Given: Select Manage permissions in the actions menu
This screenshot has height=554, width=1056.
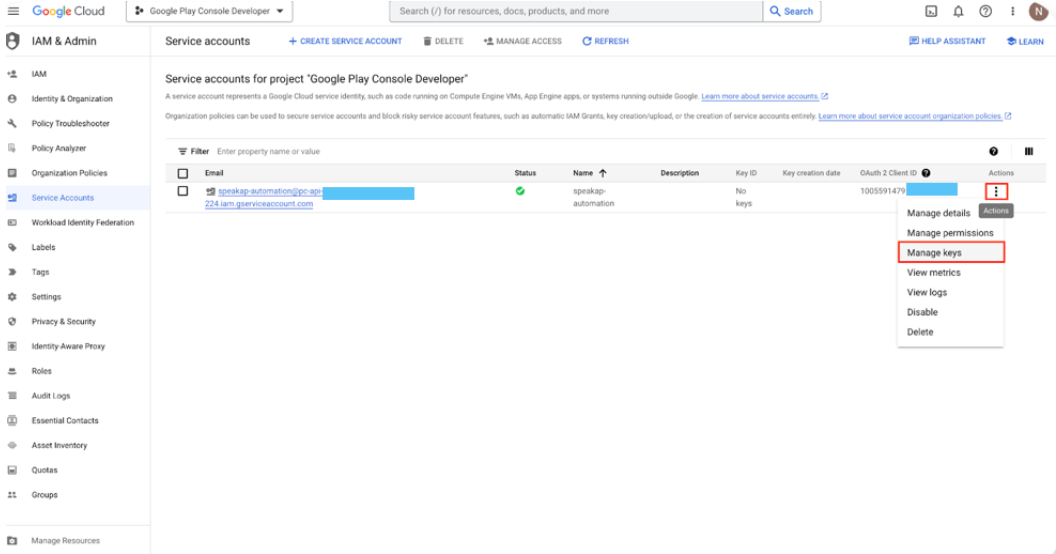Looking at the screenshot, I should (x=950, y=233).
